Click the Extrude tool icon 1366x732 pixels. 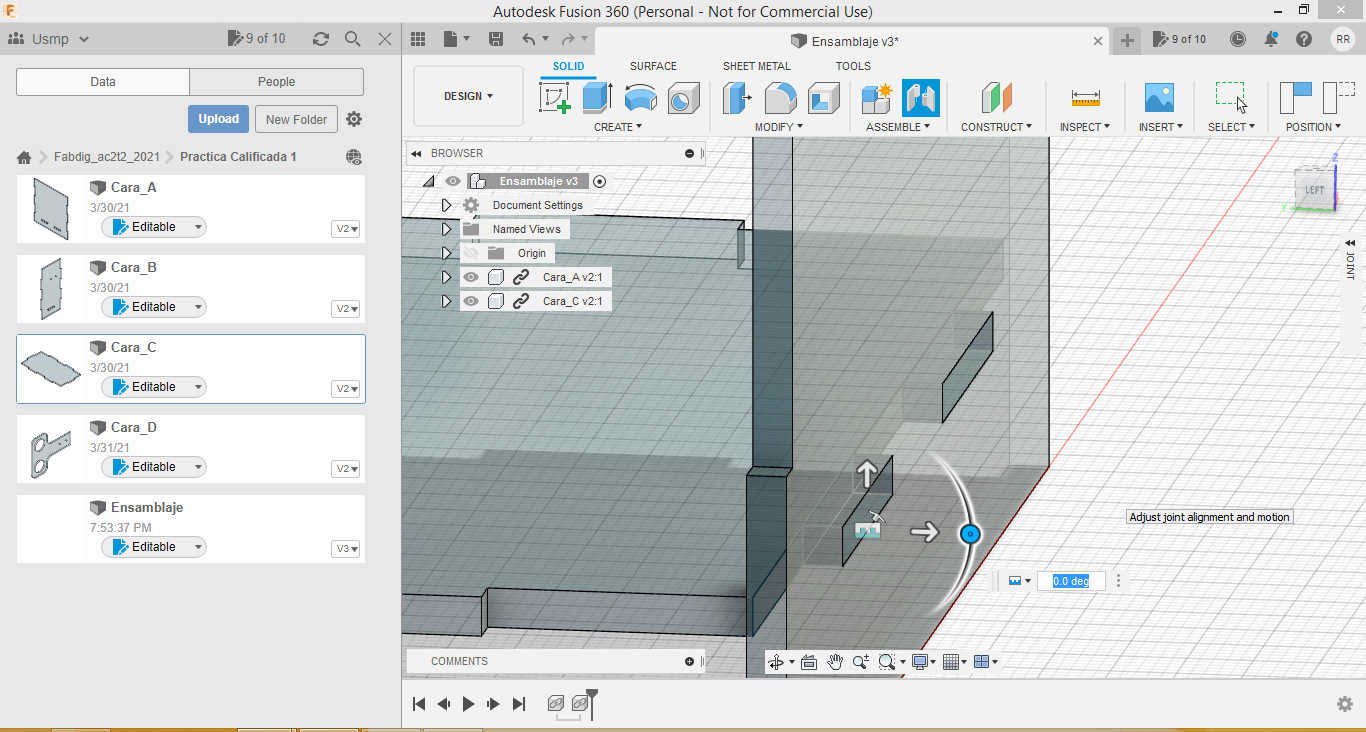click(597, 98)
